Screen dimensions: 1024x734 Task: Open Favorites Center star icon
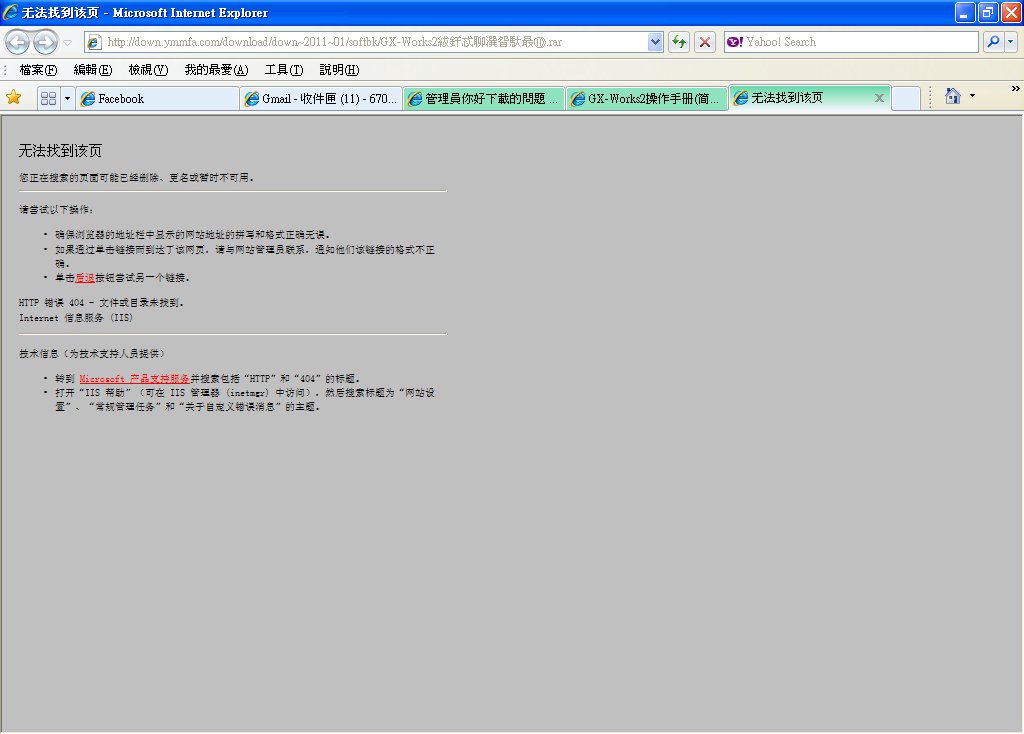(14, 97)
